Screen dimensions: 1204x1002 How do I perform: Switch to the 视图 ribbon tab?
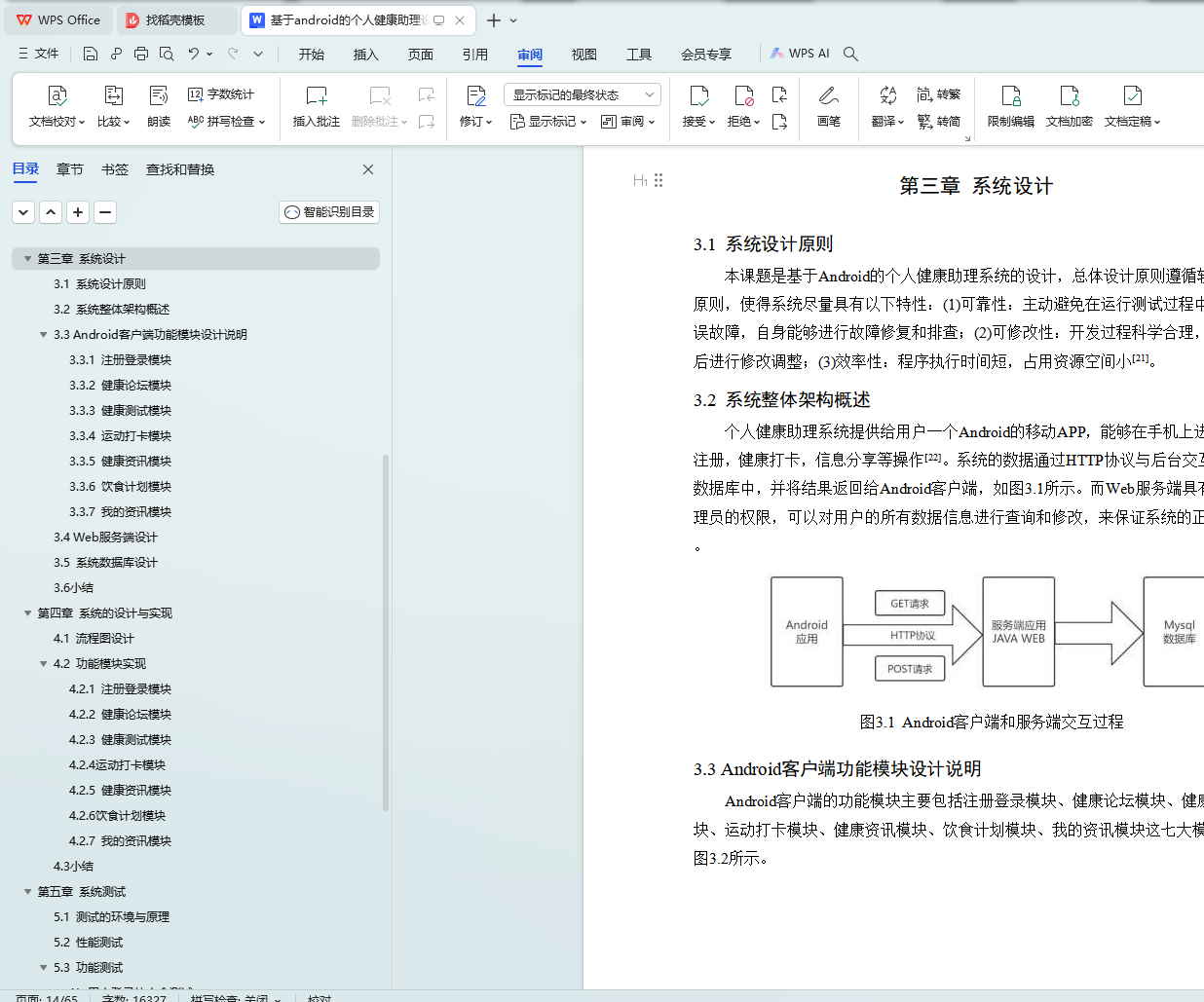point(584,55)
